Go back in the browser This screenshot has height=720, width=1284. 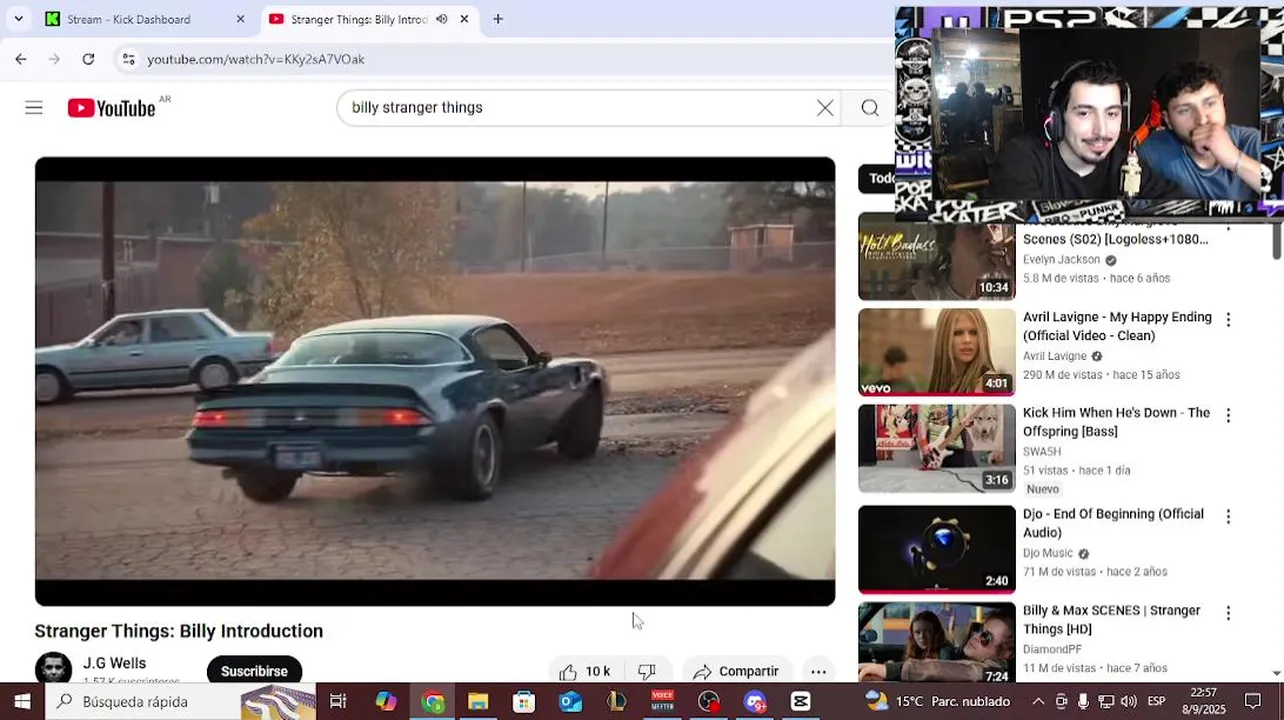[x=21, y=59]
